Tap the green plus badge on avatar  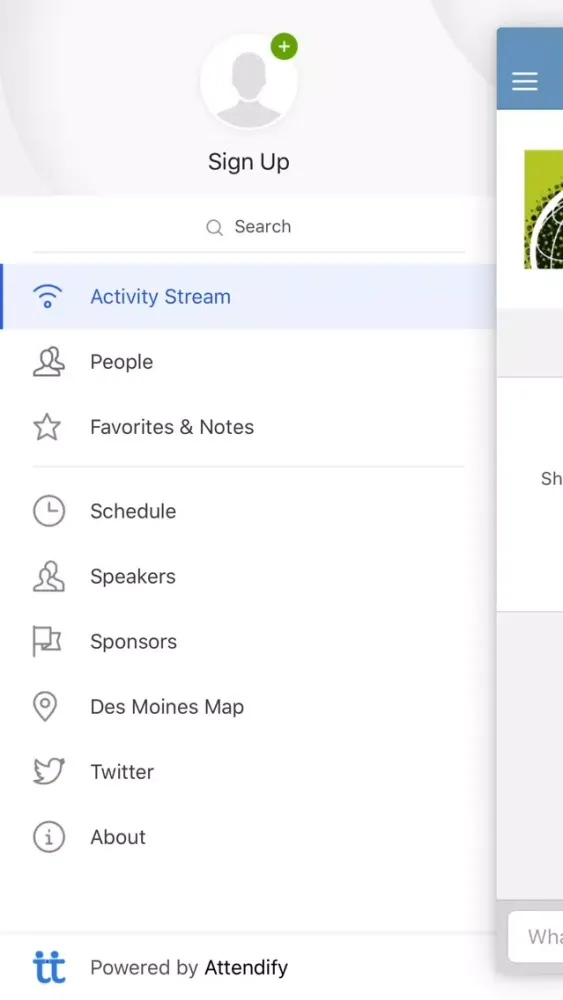[284, 47]
